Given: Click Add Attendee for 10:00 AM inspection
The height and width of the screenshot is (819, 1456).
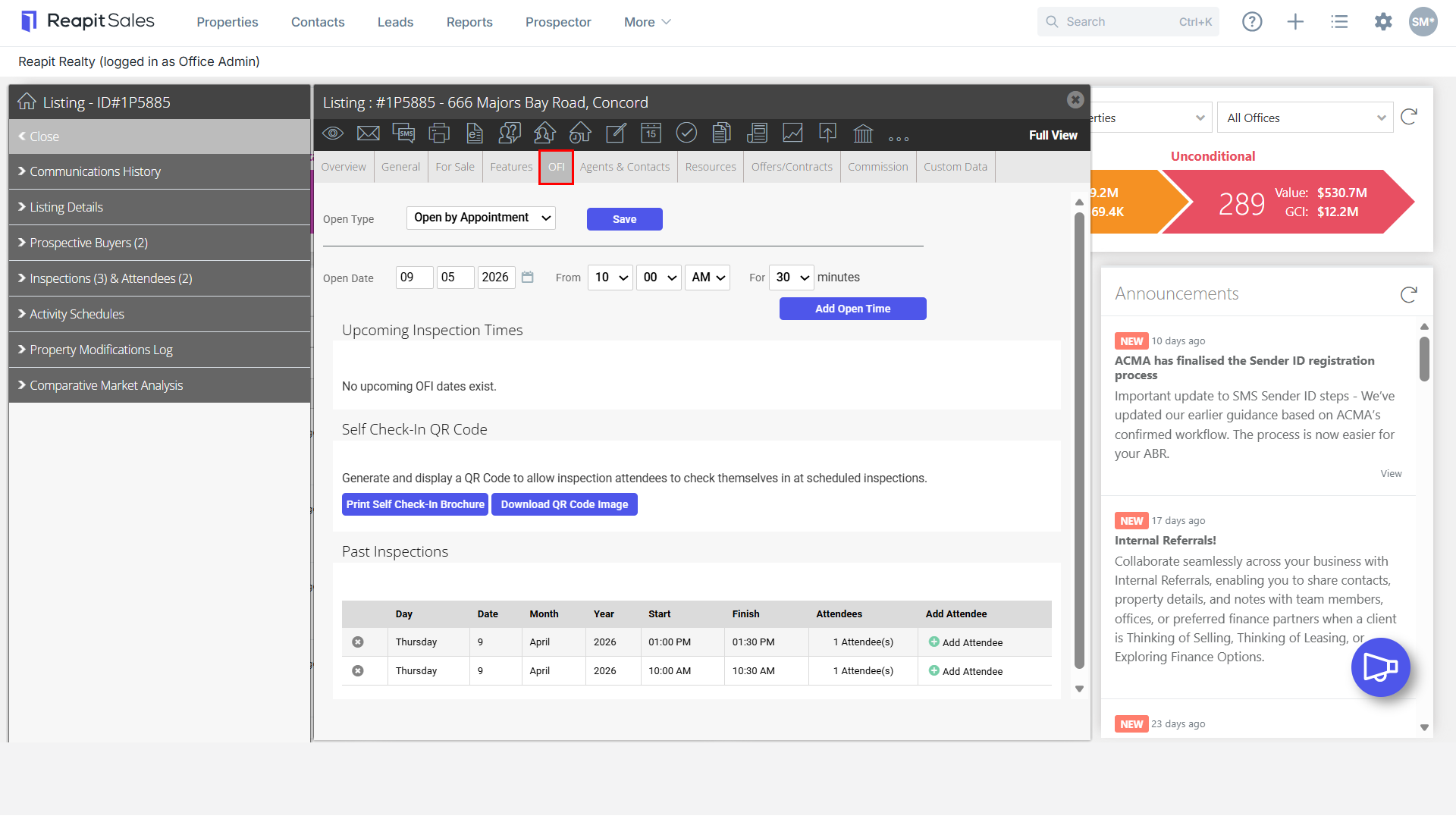Looking at the screenshot, I should 965,671.
